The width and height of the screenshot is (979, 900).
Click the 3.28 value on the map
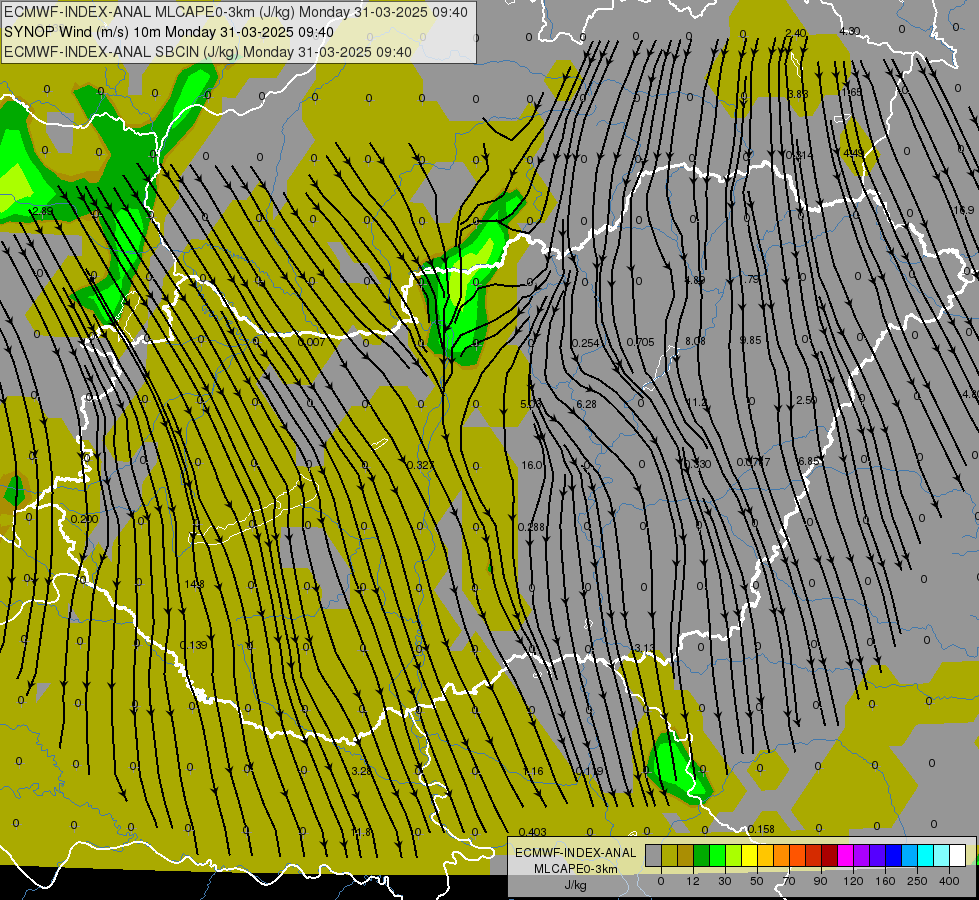tap(362, 771)
